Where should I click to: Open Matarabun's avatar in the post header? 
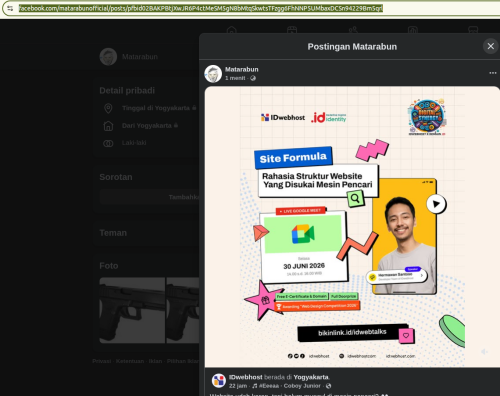click(213, 74)
